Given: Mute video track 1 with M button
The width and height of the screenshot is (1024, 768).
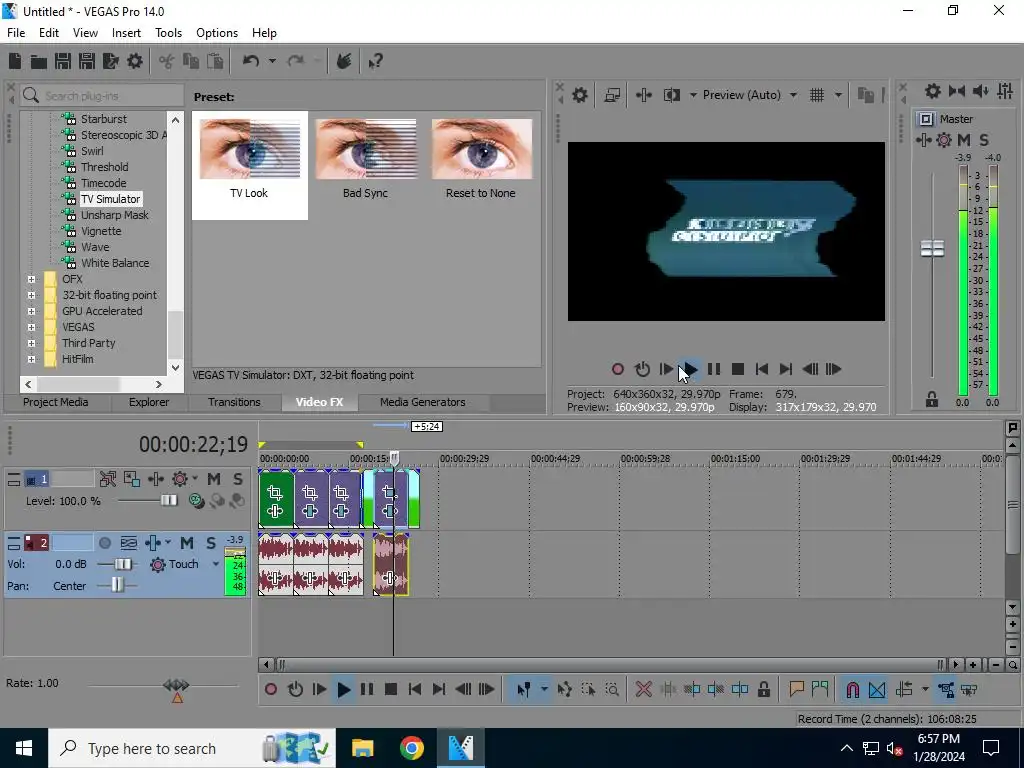Looking at the screenshot, I should coord(214,479).
